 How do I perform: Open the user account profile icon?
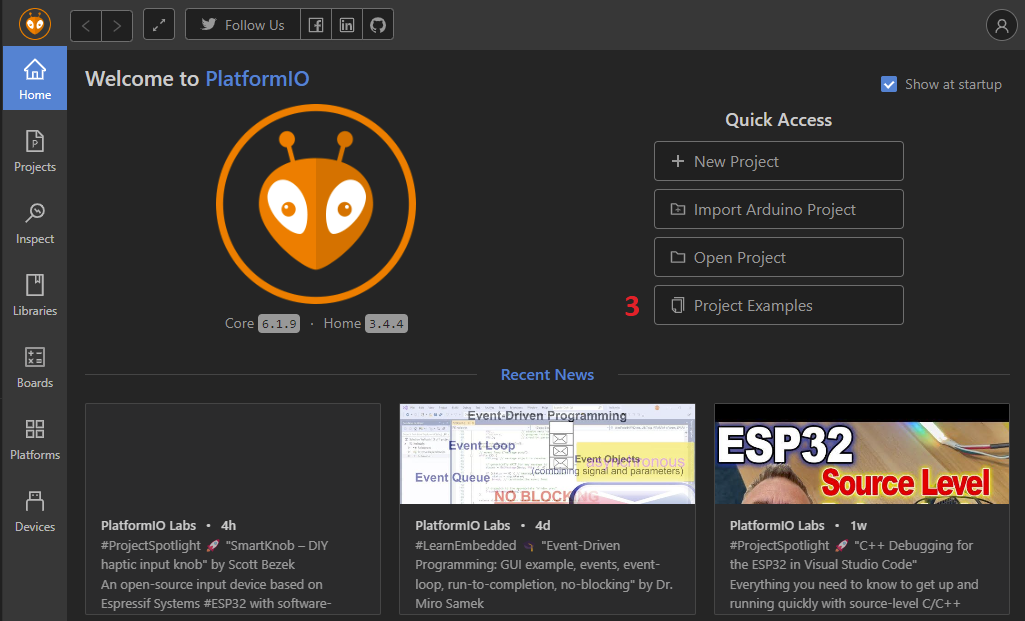coord(1001,26)
